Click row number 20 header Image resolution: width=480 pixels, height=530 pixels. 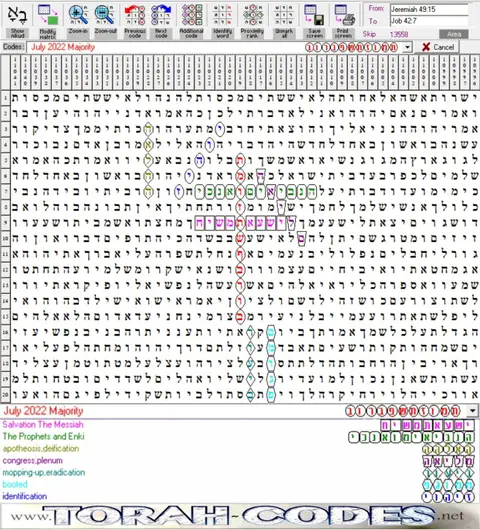click(x=5, y=394)
